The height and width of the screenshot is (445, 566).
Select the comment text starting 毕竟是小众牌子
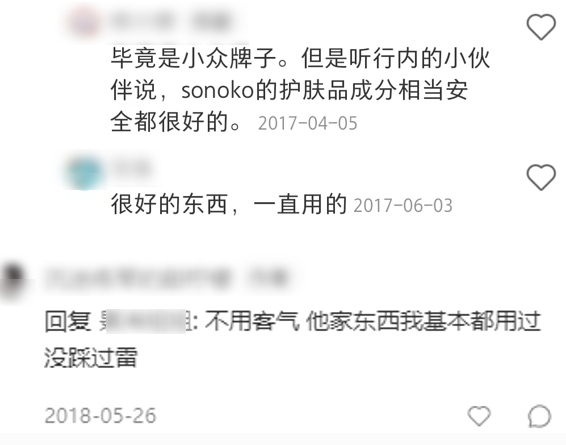point(300,90)
